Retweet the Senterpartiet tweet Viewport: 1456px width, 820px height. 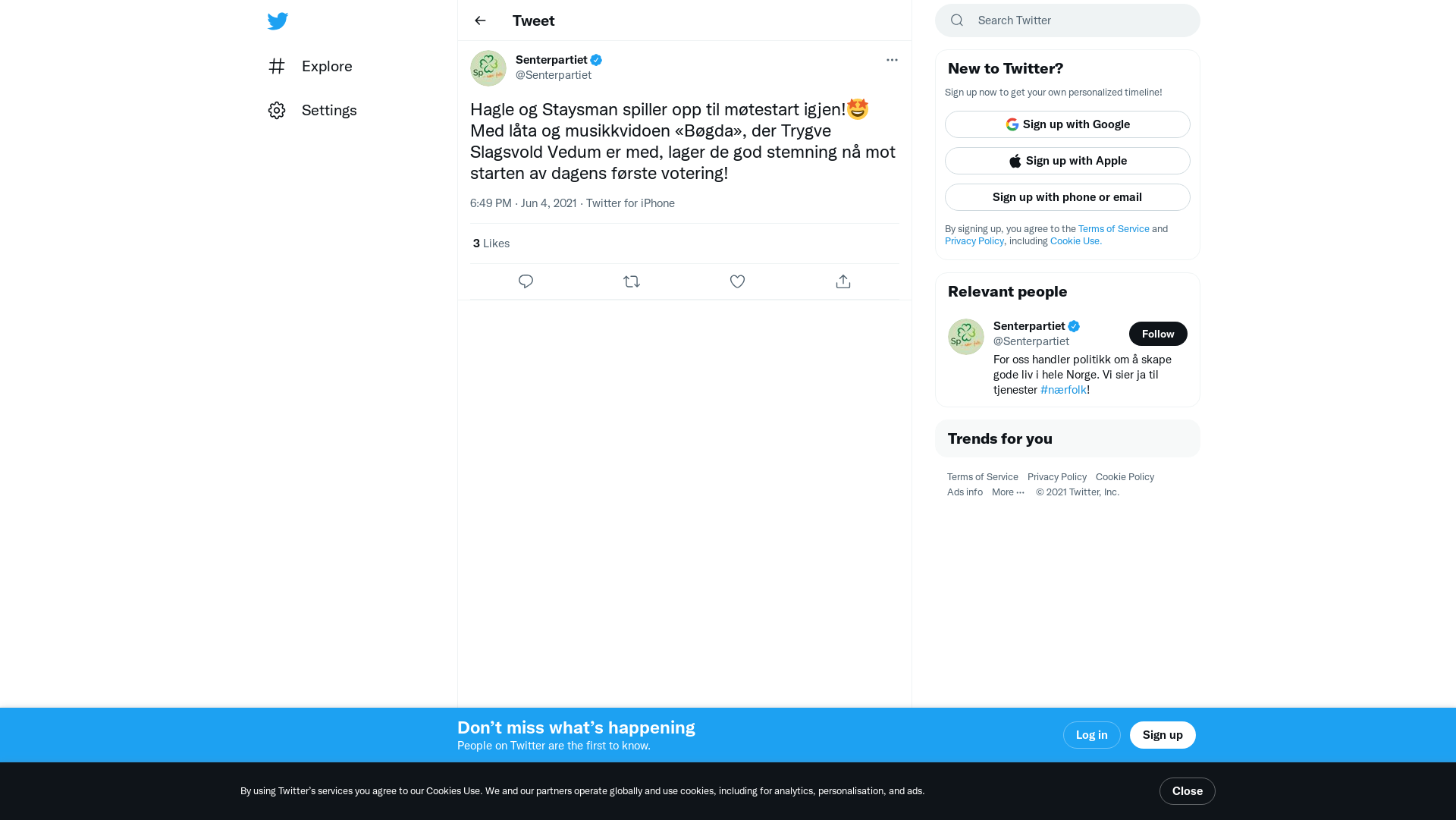tap(632, 281)
